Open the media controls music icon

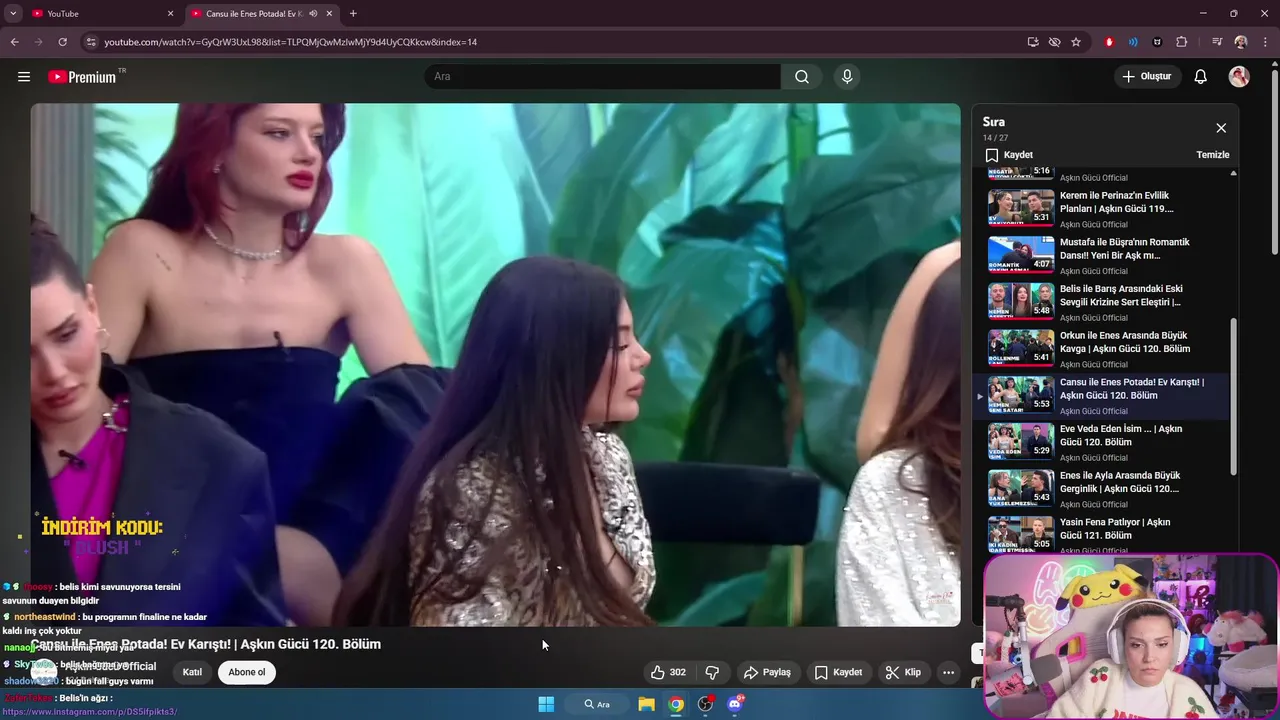(x=1217, y=42)
